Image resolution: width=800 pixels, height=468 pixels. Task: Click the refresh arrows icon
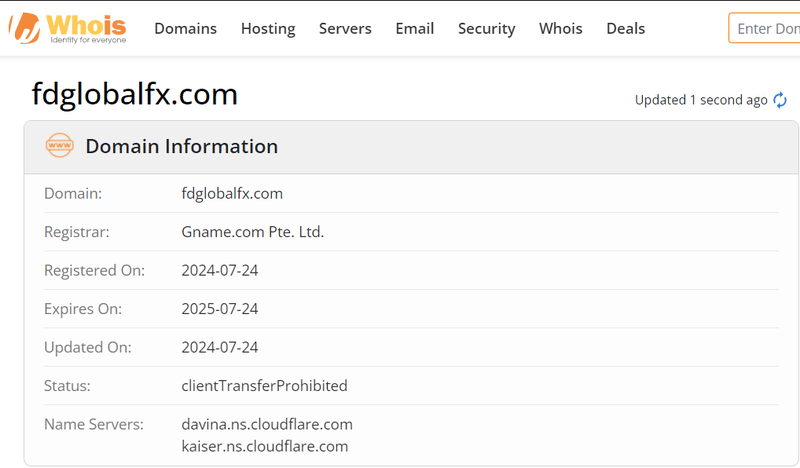[x=780, y=100]
